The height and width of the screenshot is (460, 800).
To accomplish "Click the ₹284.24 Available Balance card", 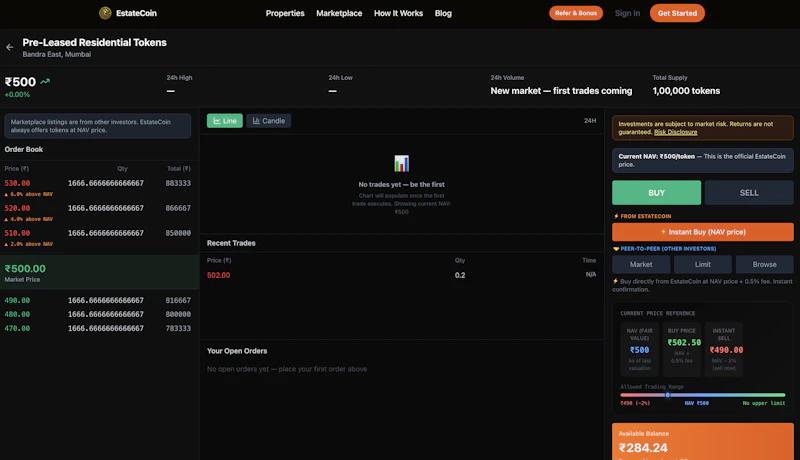I will point(703,442).
